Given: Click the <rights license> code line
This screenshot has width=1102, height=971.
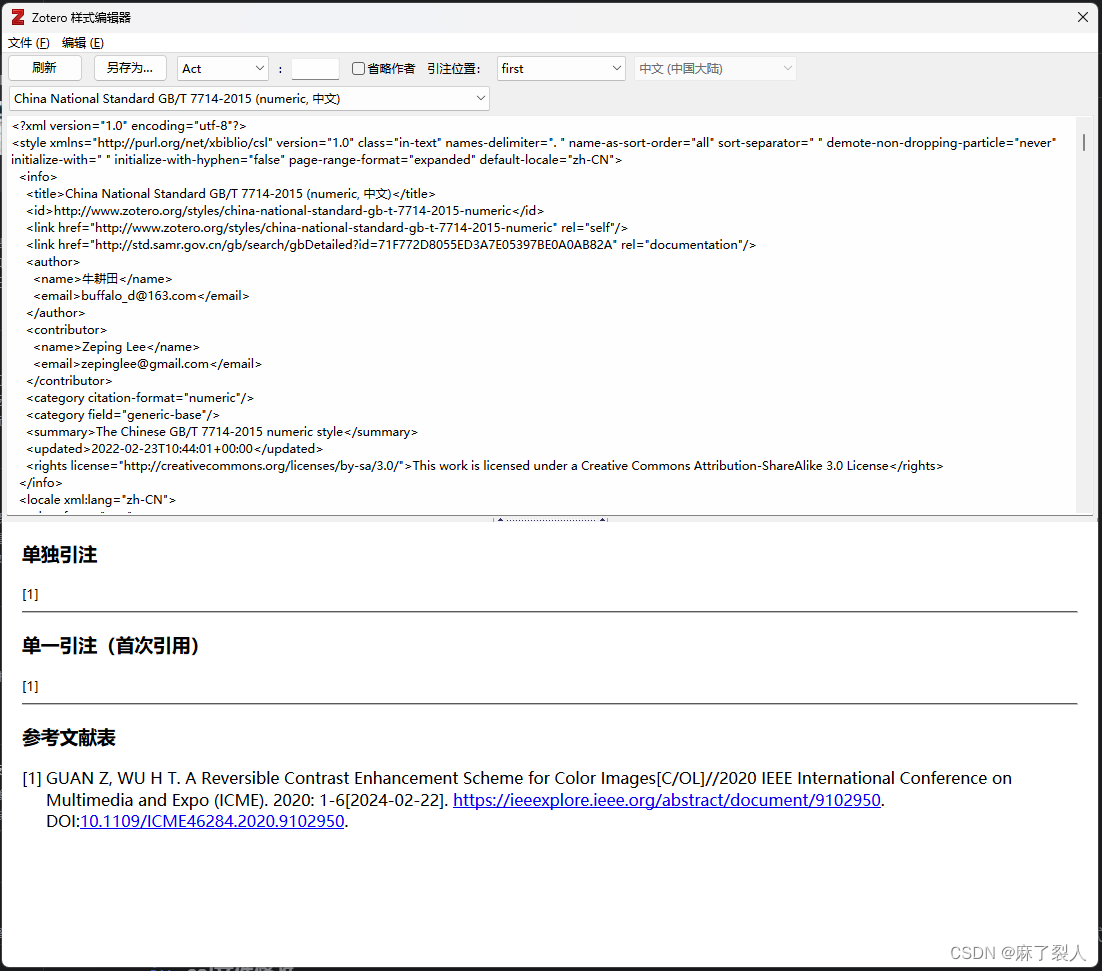Looking at the screenshot, I should click(485, 466).
